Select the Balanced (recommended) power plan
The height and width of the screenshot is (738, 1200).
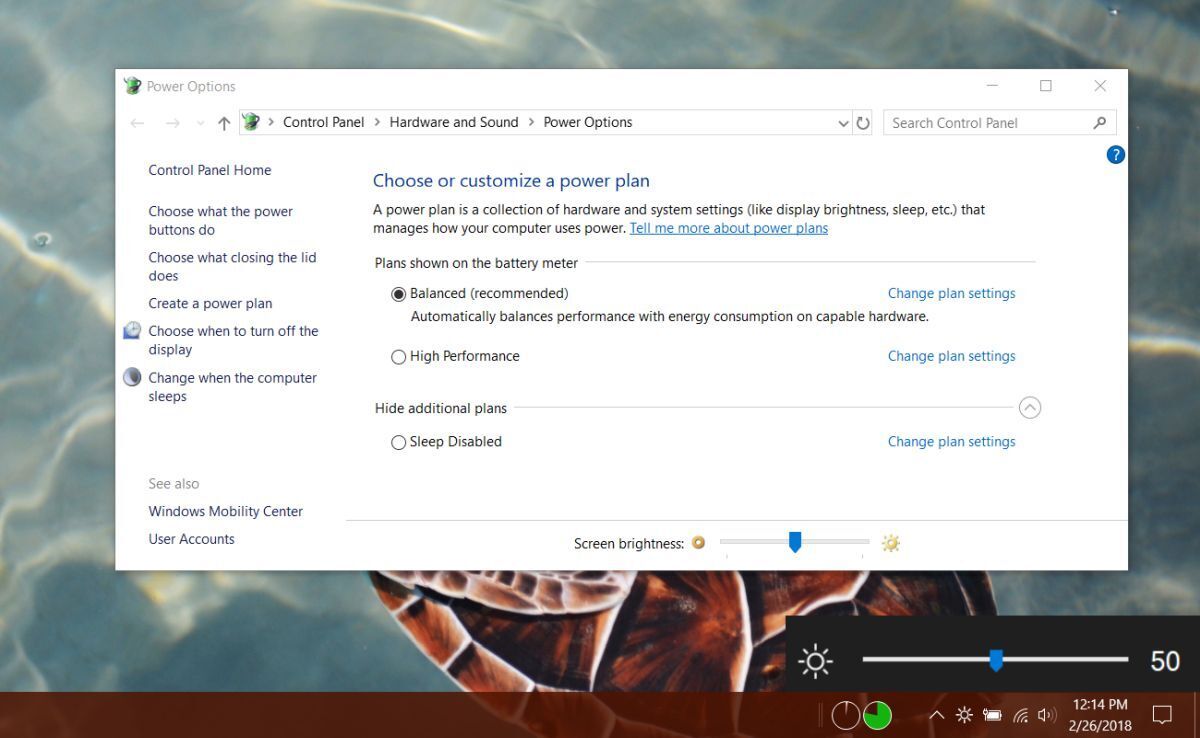[399, 294]
